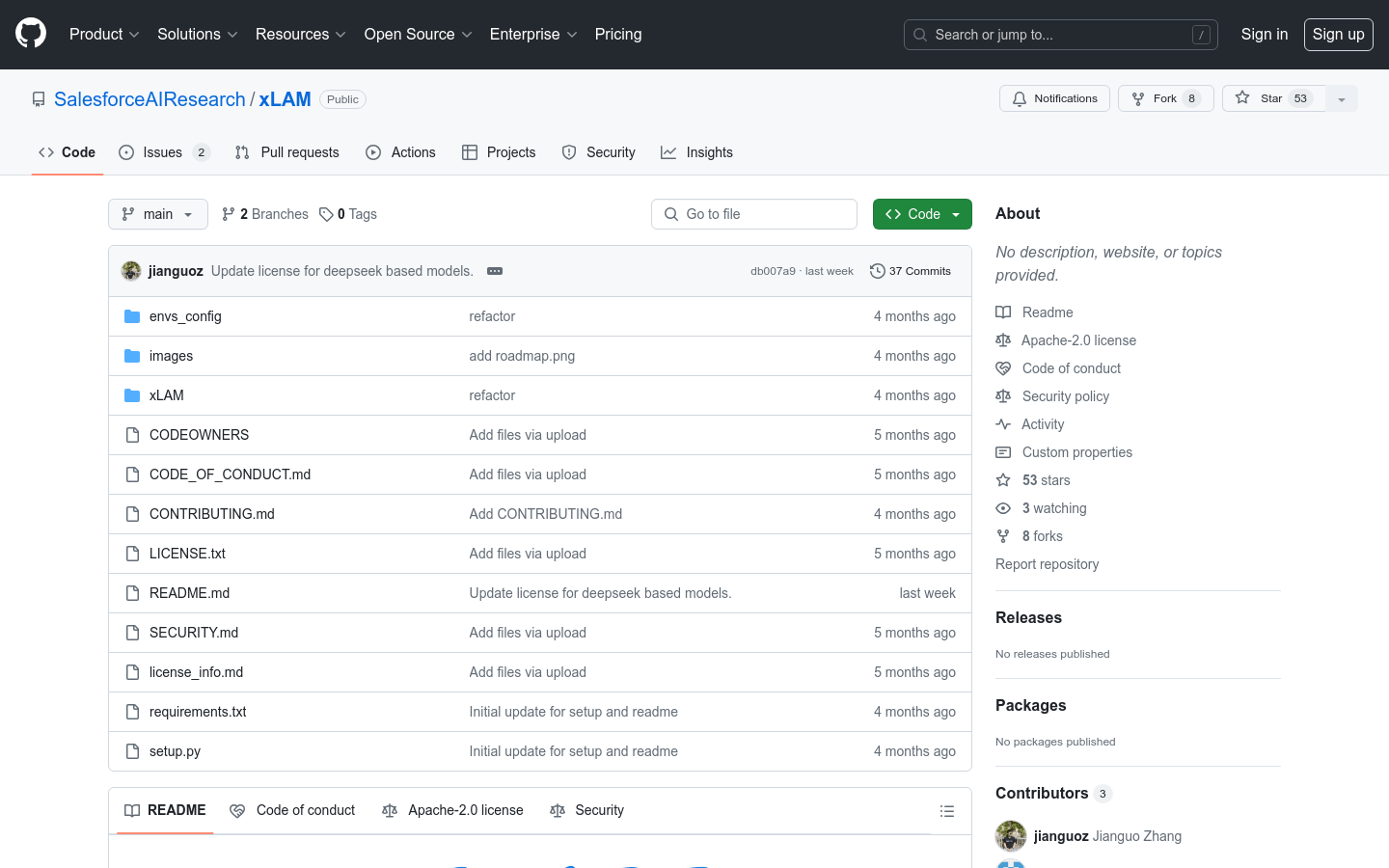Click the Sign in link
1389x868 pixels.
[1264, 34]
